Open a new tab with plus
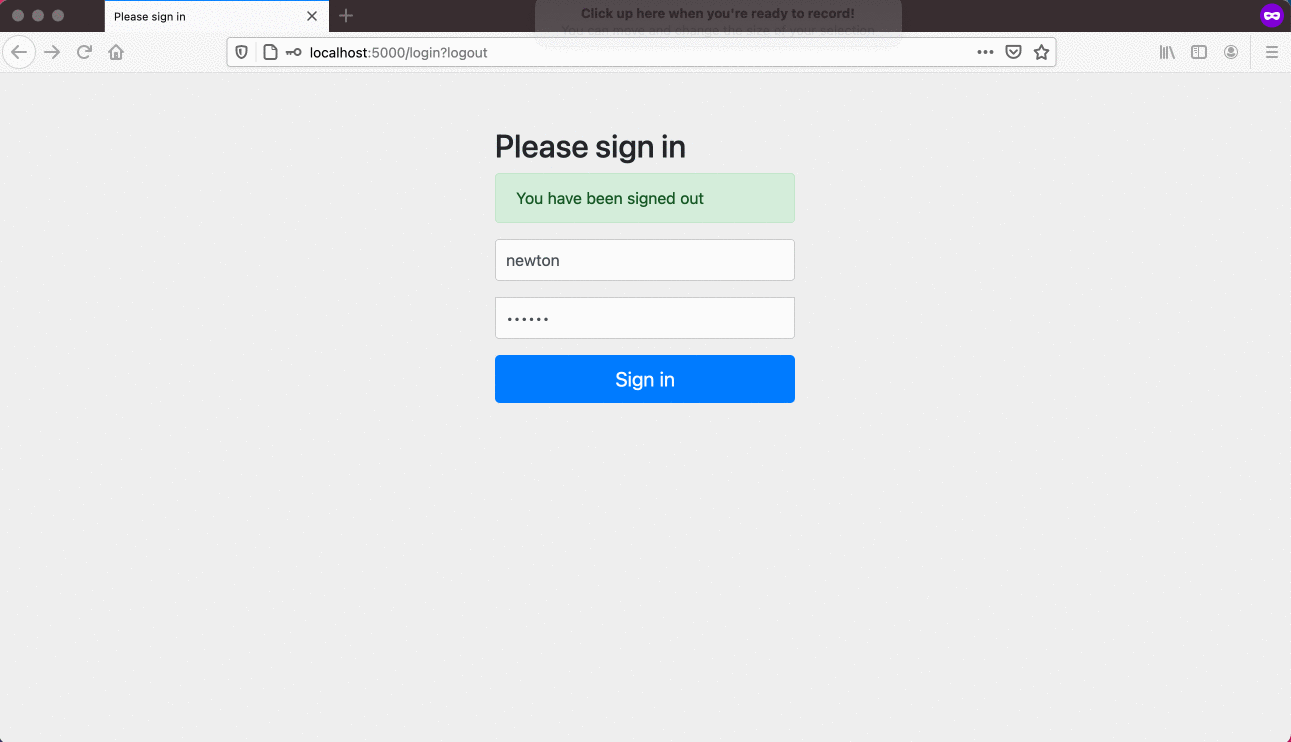The image size is (1291, 742). pos(346,16)
